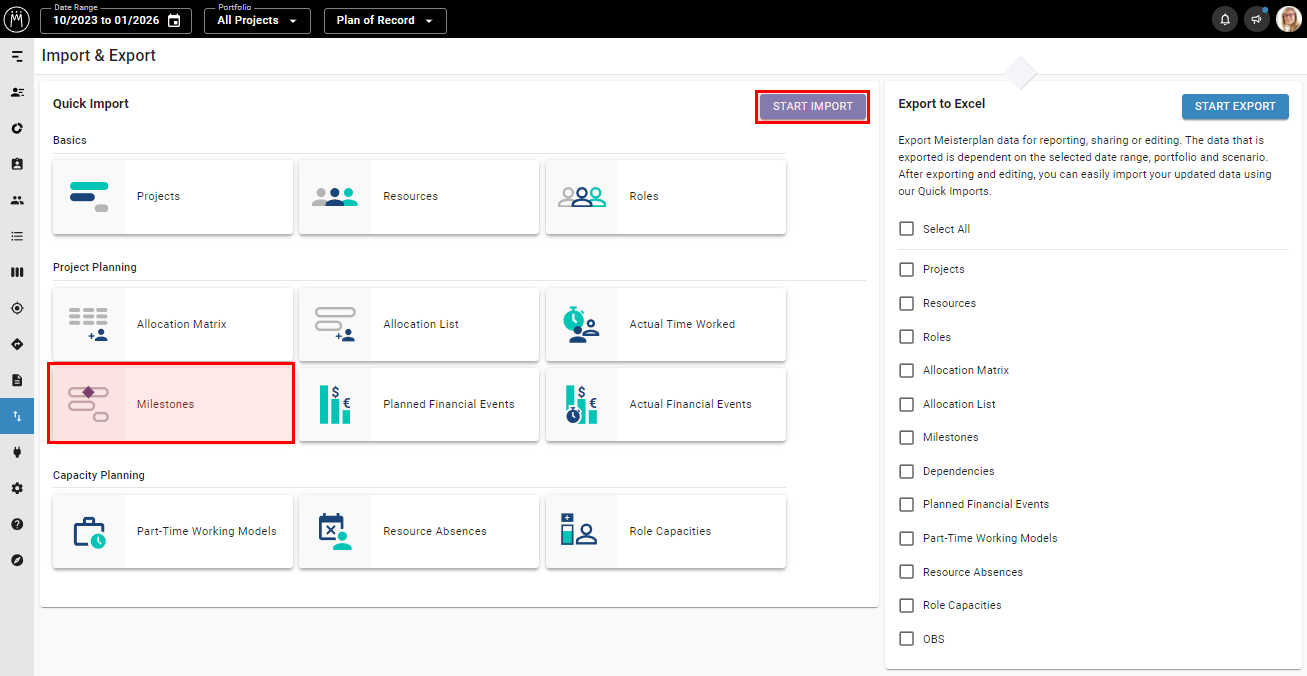Expand the Plan of Record scenario dropdown
The width and height of the screenshot is (1307, 676).
tap(385, 21)
